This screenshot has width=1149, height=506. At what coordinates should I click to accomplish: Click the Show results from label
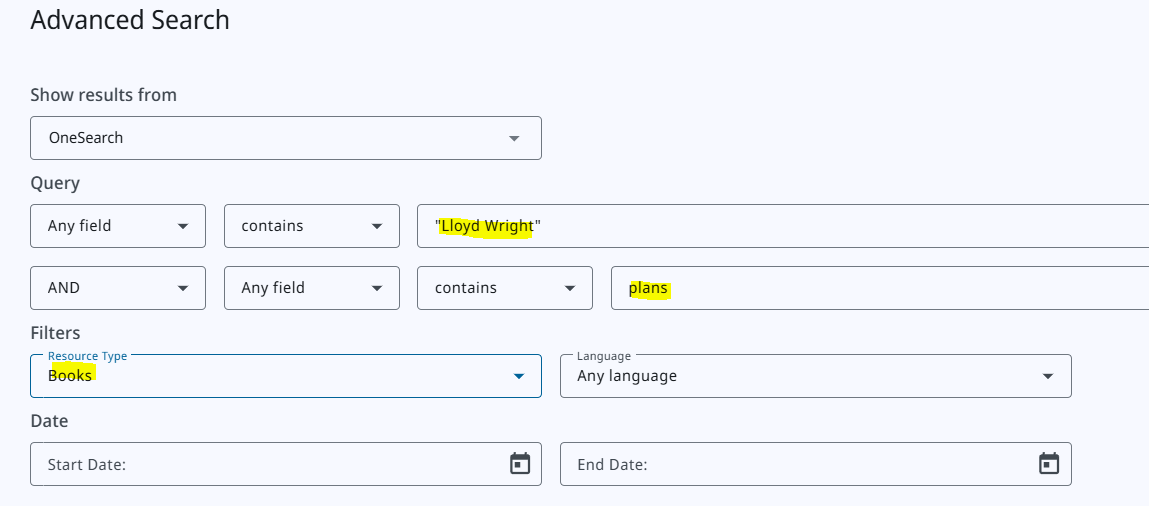tap(103, 95)
